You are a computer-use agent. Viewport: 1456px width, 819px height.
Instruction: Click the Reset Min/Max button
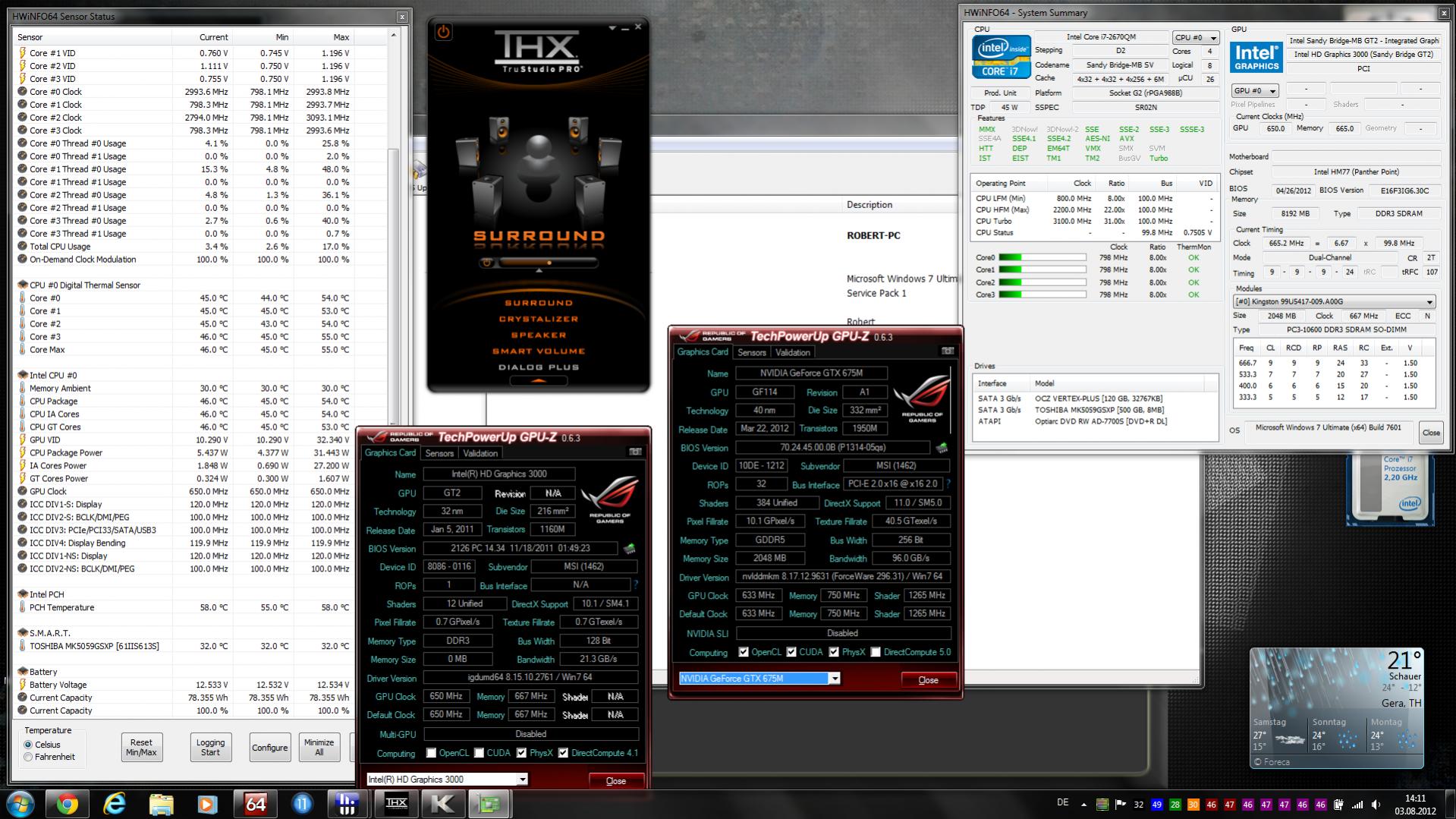[x=141, y=748]
